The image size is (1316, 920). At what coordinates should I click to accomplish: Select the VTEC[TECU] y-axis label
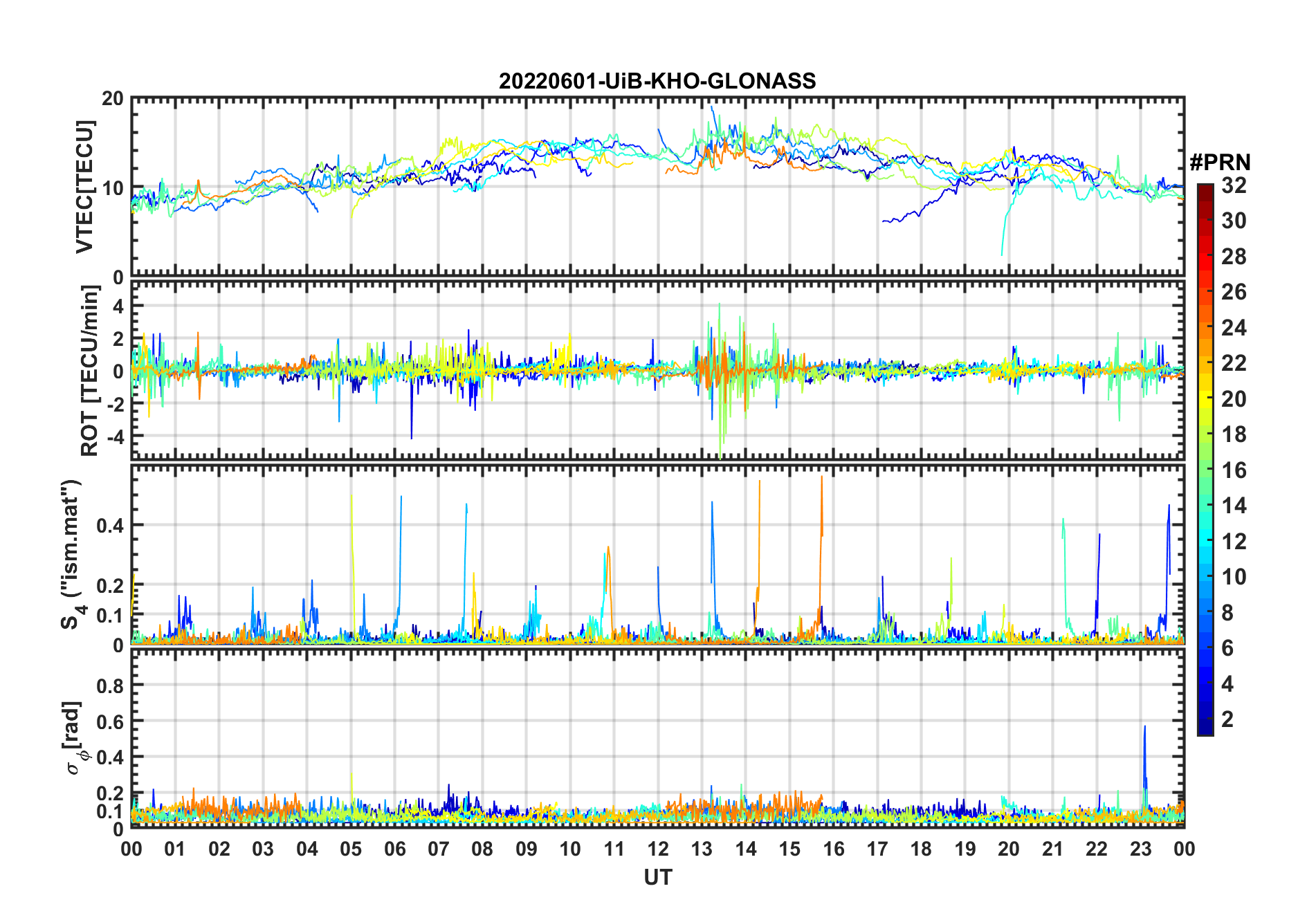84,187
